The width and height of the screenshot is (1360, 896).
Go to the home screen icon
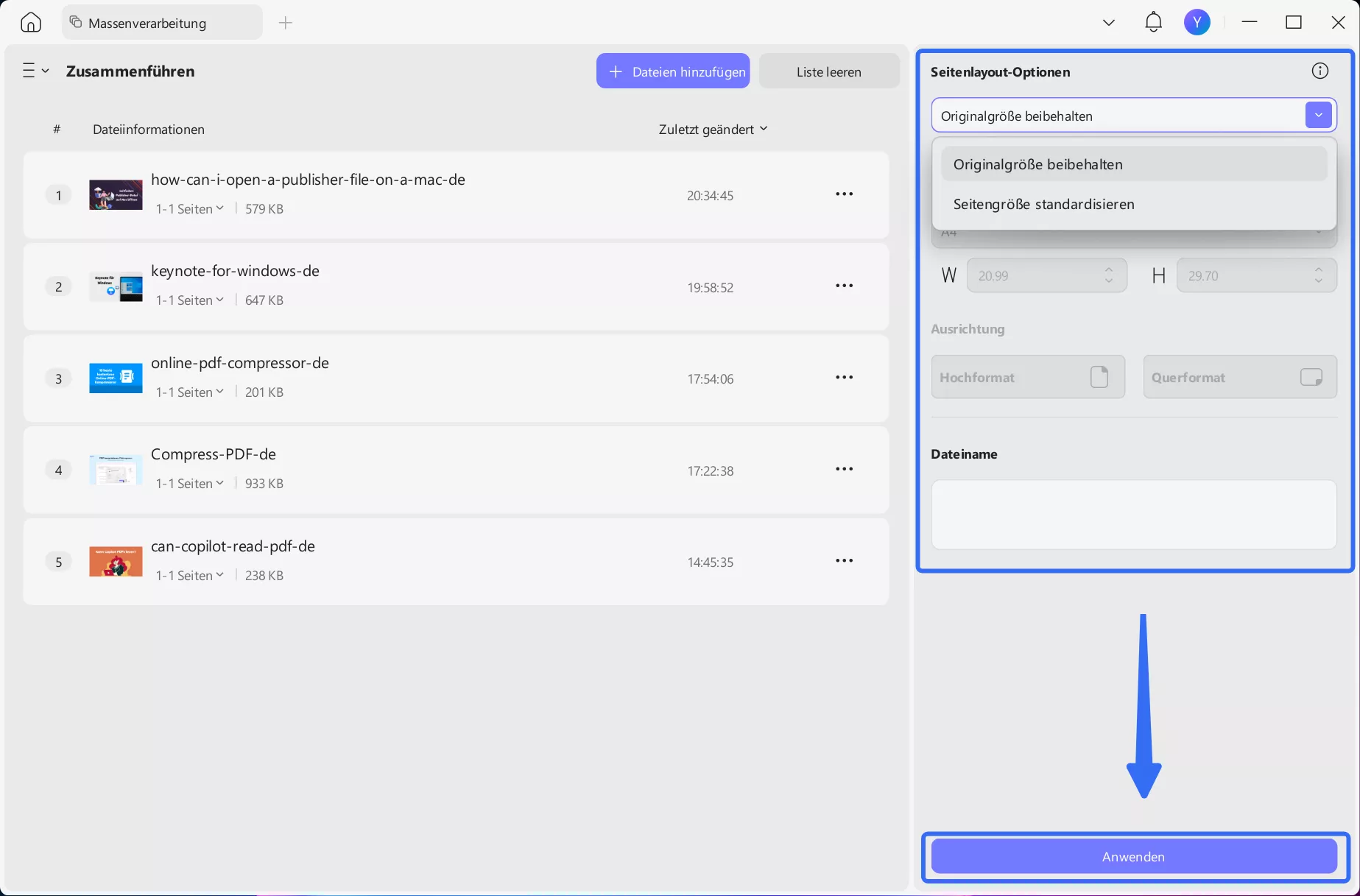pyautogui.click(x=31, y=23)
